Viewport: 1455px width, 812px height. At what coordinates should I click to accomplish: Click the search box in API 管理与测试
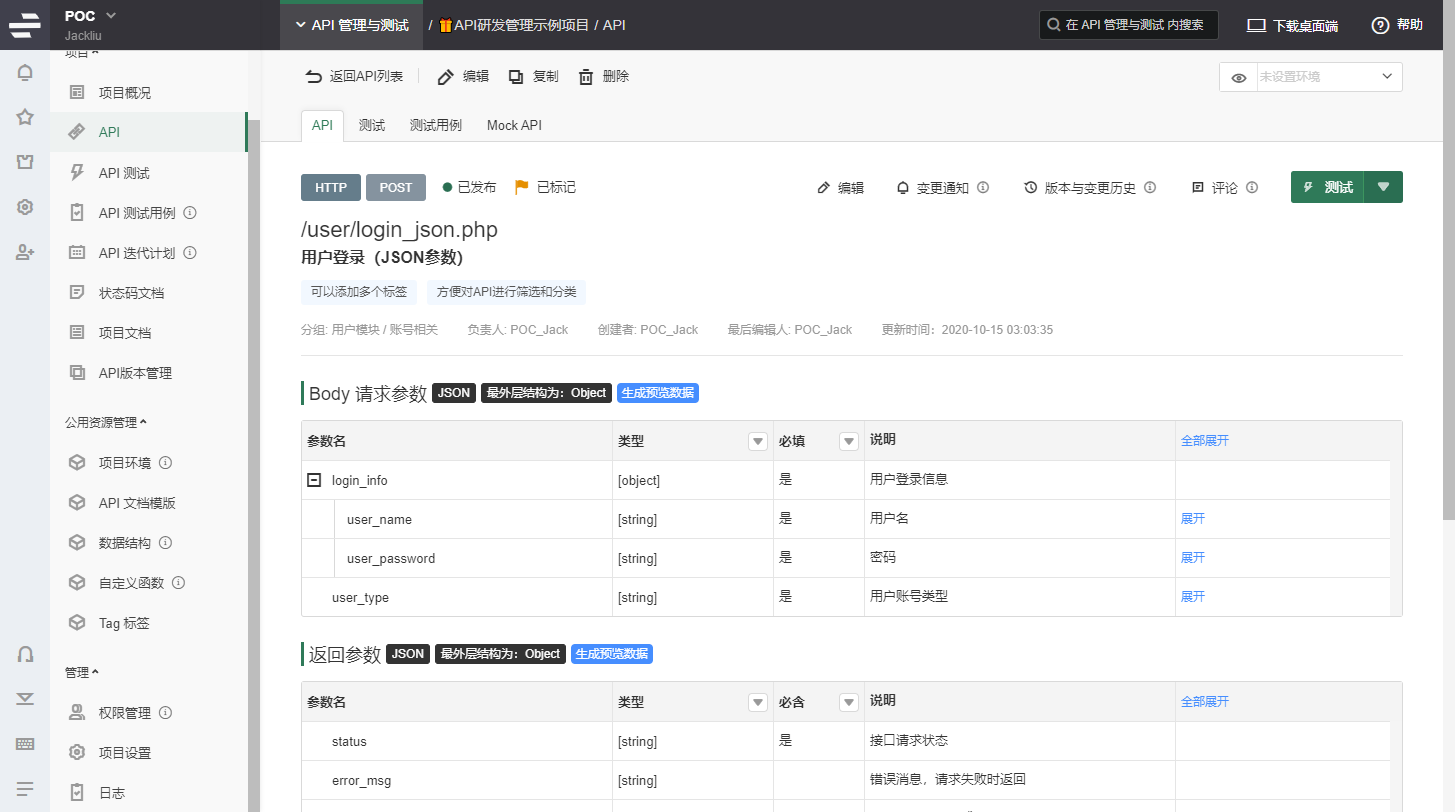pos(1128,25)
